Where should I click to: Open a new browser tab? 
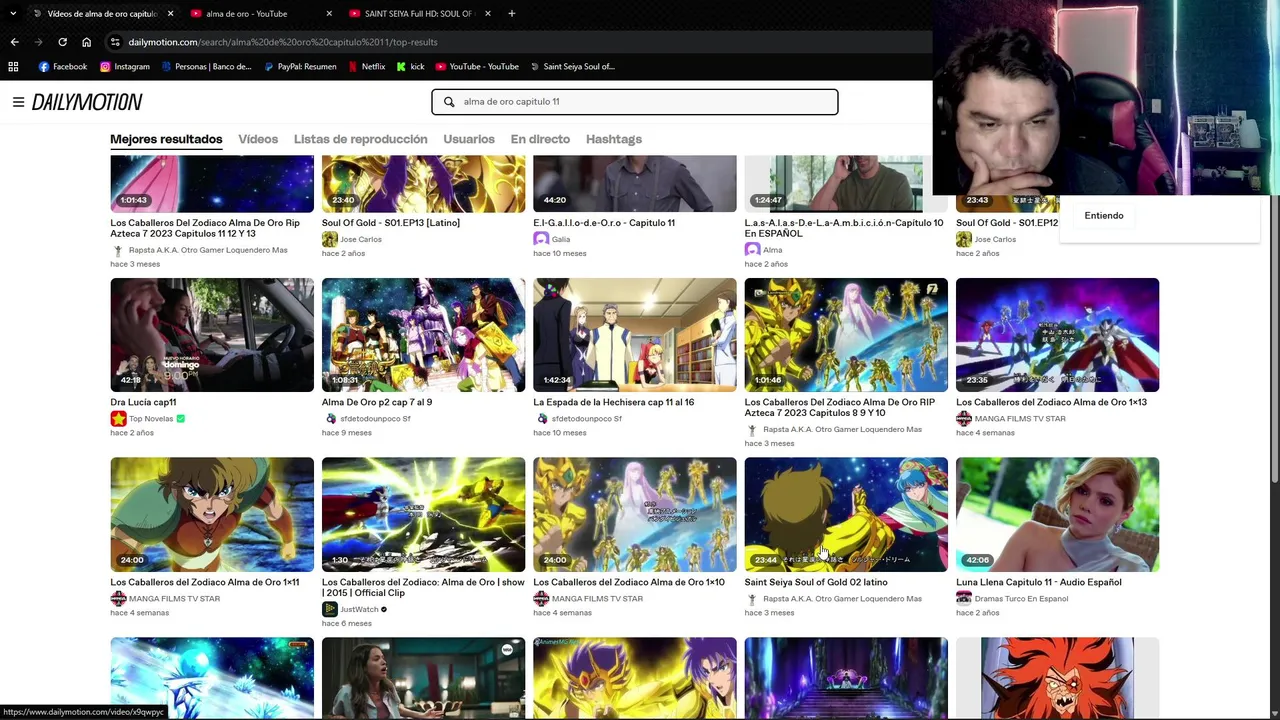point(511,14)
